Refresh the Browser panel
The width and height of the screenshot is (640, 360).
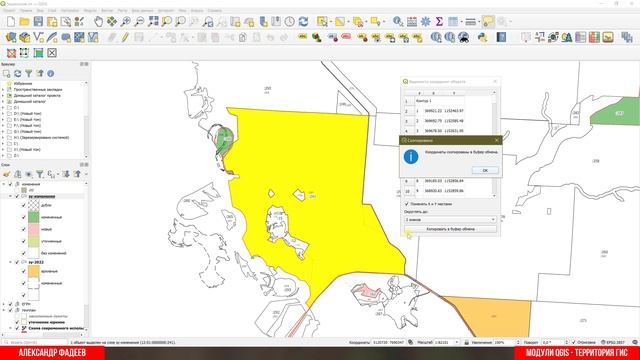18,73
